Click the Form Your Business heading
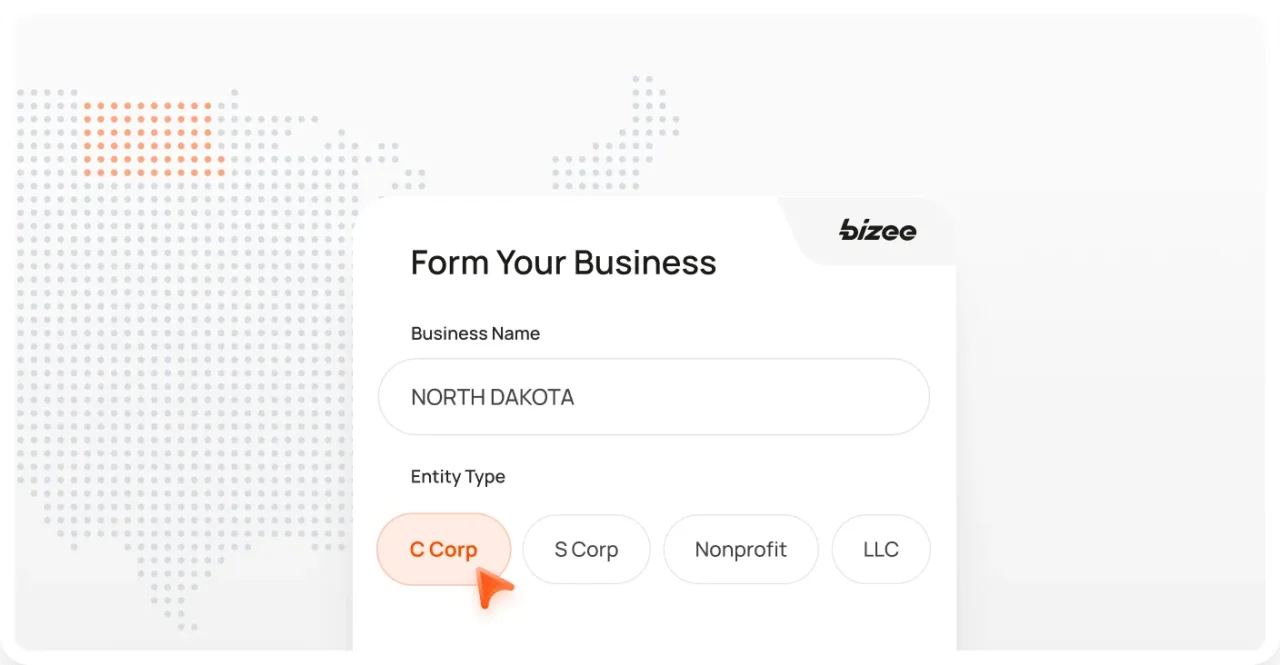The width and height of the screenshot is (1280, 665). tap(563, 262)
